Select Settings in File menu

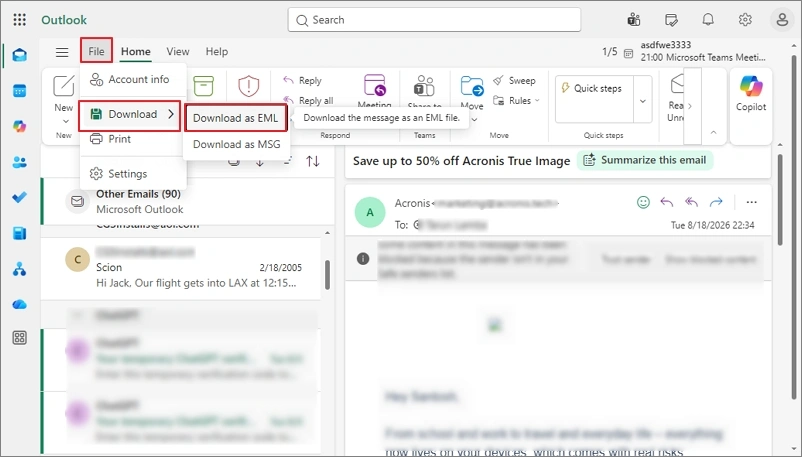pyautogui.click(x=133, y=174)
